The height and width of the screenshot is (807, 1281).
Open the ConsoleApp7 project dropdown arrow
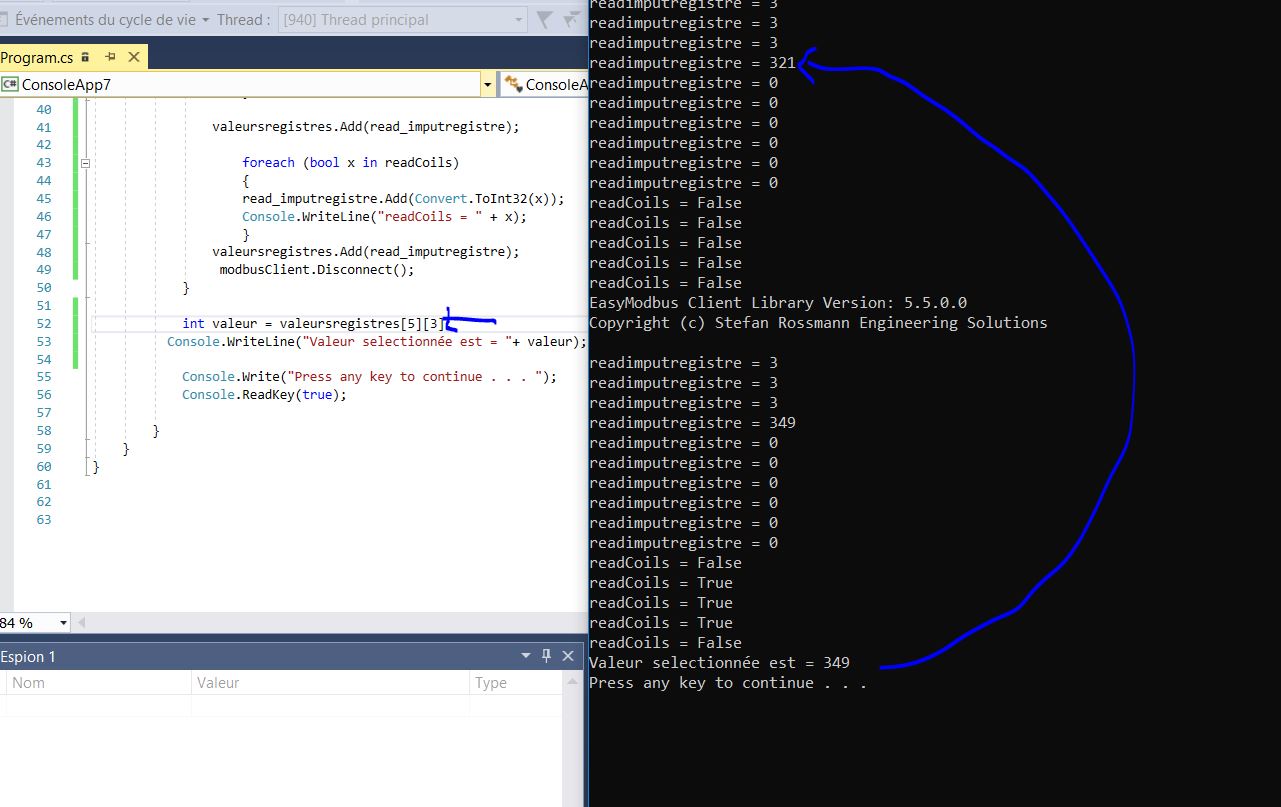pyautogui.click(x=487, y=85)
